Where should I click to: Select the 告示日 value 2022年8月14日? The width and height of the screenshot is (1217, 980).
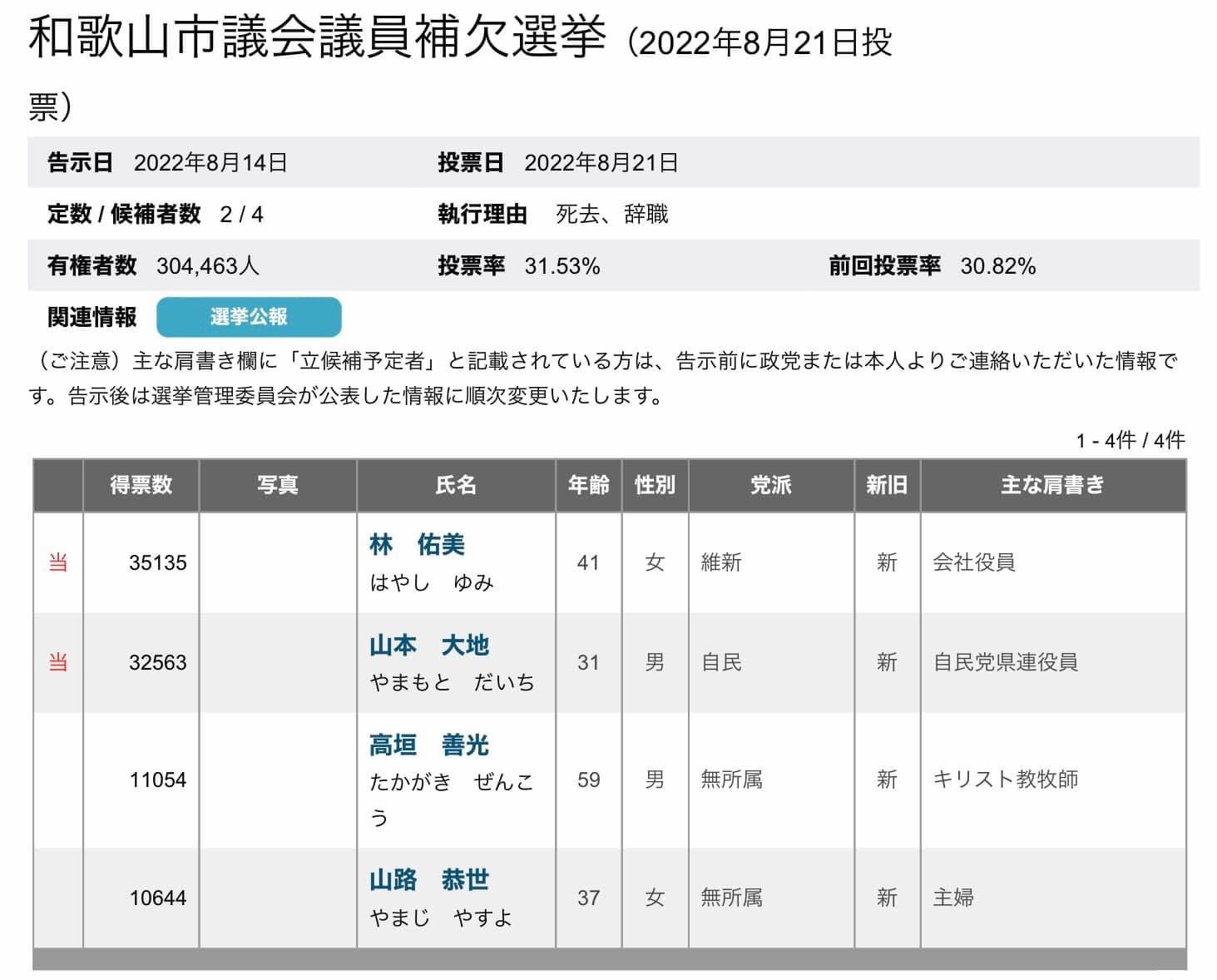210,163
